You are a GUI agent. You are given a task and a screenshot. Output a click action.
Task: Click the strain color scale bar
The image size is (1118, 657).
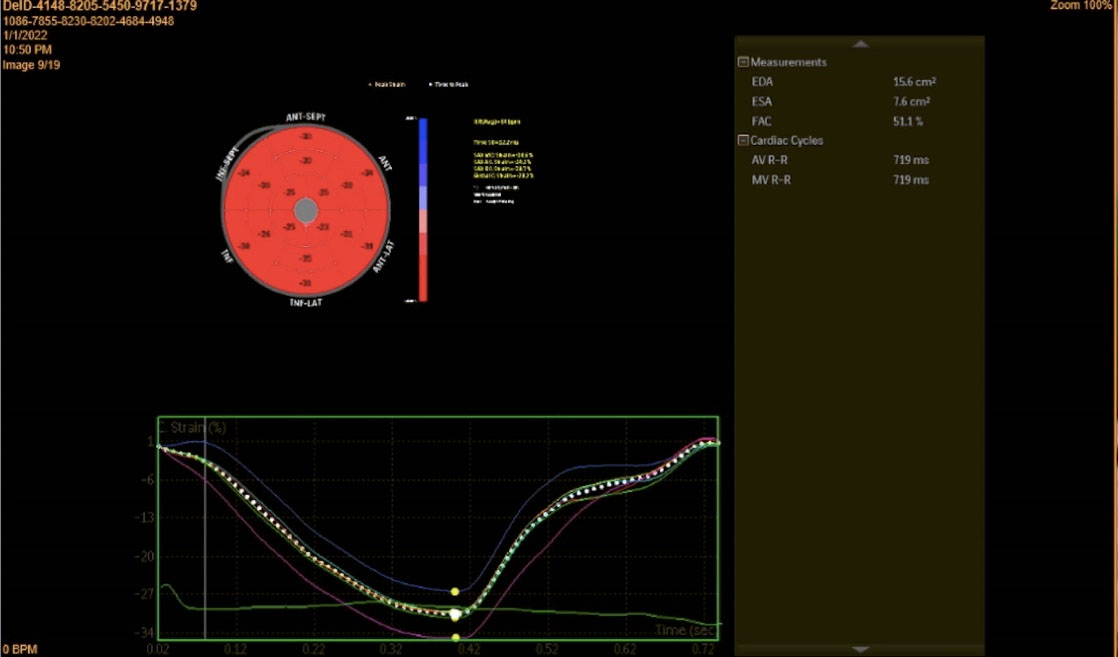point(423,209)
